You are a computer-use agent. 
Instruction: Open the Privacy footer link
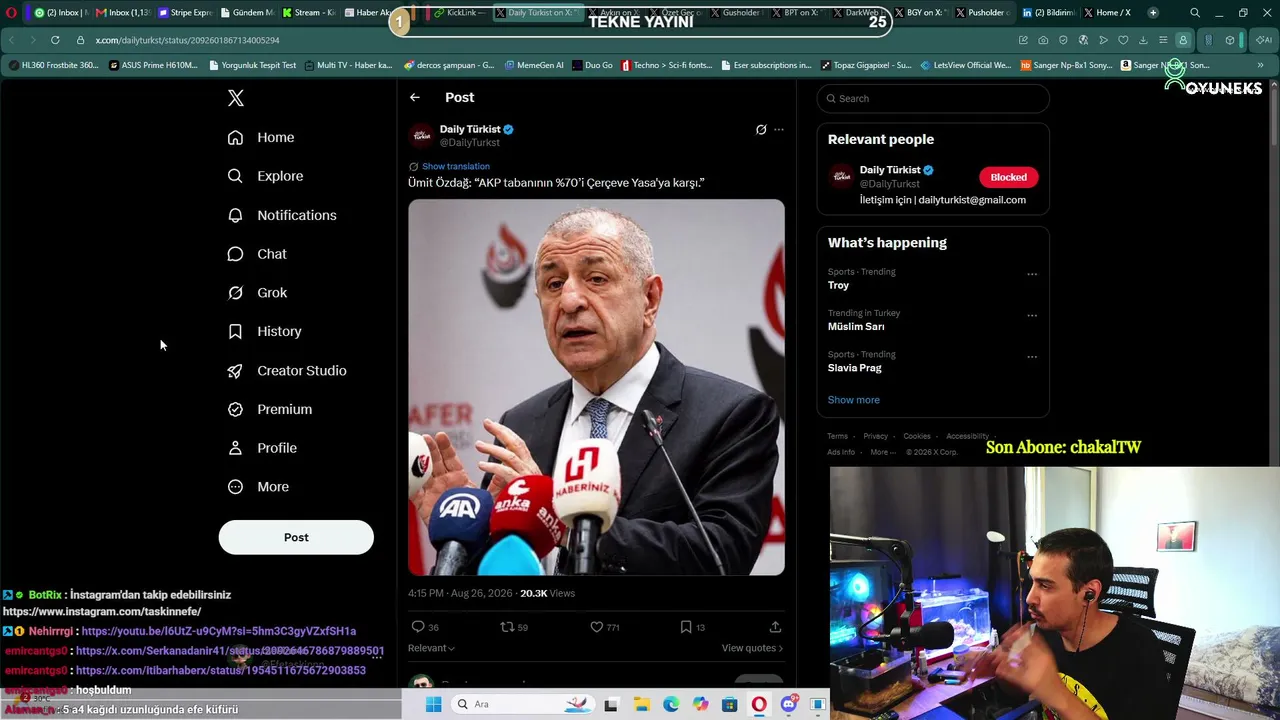click(875, 436)
